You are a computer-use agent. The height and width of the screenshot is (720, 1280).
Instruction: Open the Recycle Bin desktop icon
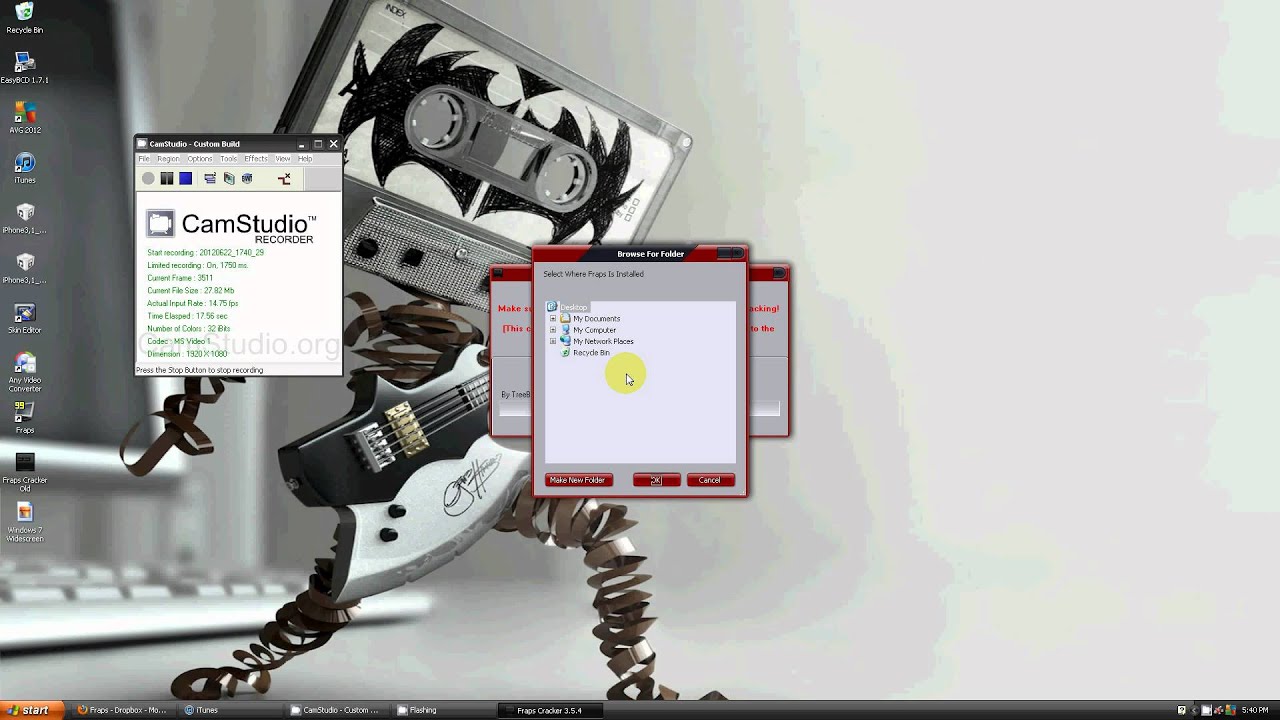[25, 18]
